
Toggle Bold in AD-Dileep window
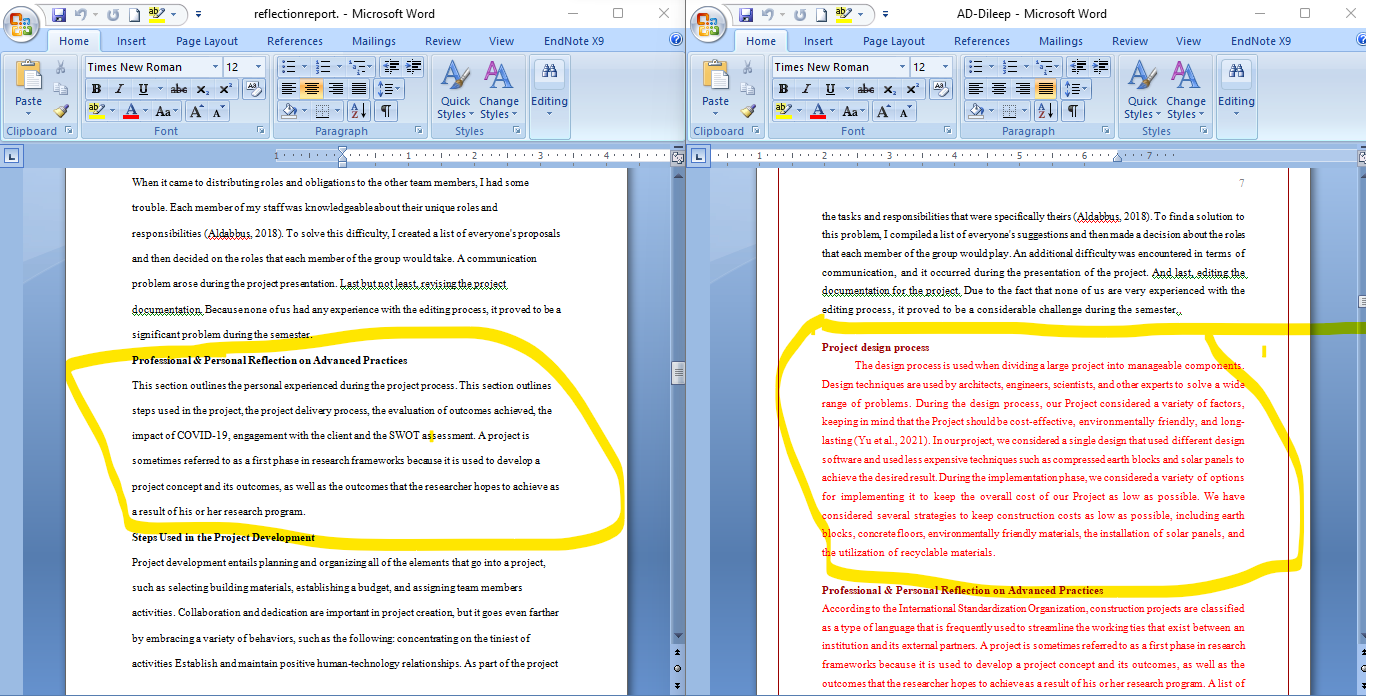(x=784, y=89)
